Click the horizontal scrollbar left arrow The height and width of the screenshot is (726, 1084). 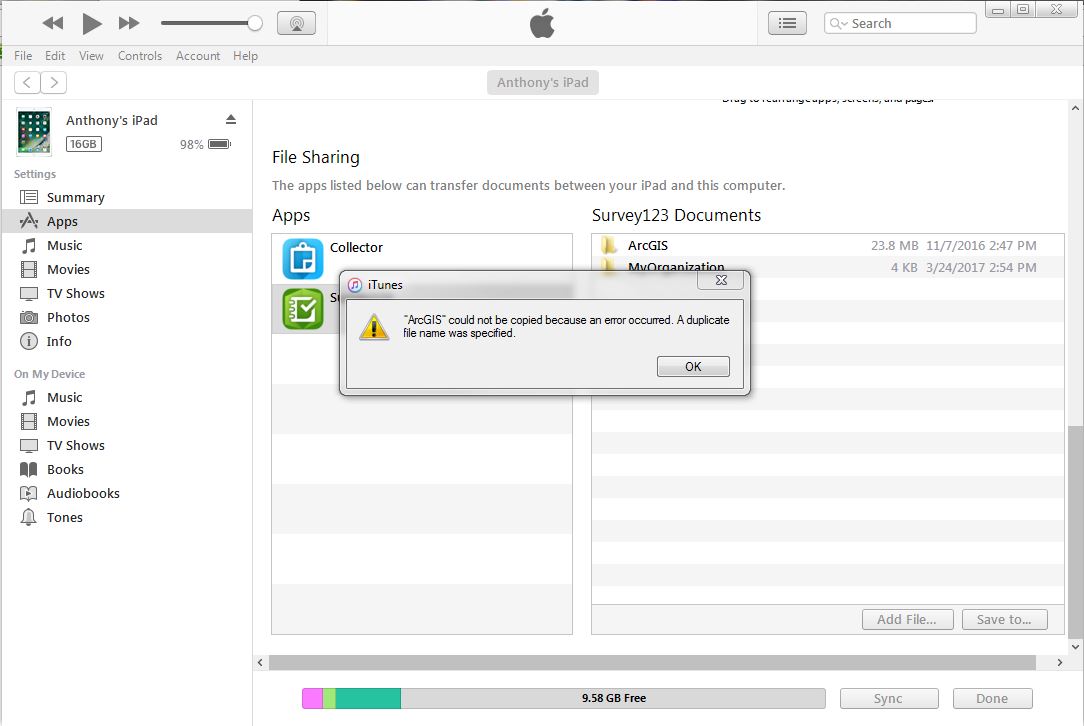(260, 662)
